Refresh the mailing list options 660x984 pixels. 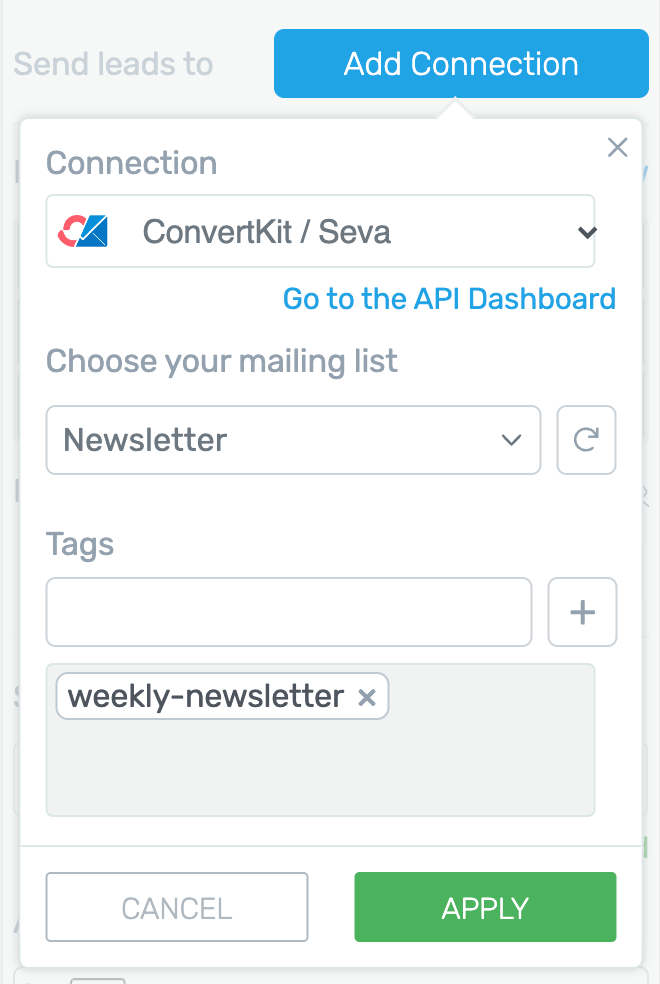click(586, 440)
